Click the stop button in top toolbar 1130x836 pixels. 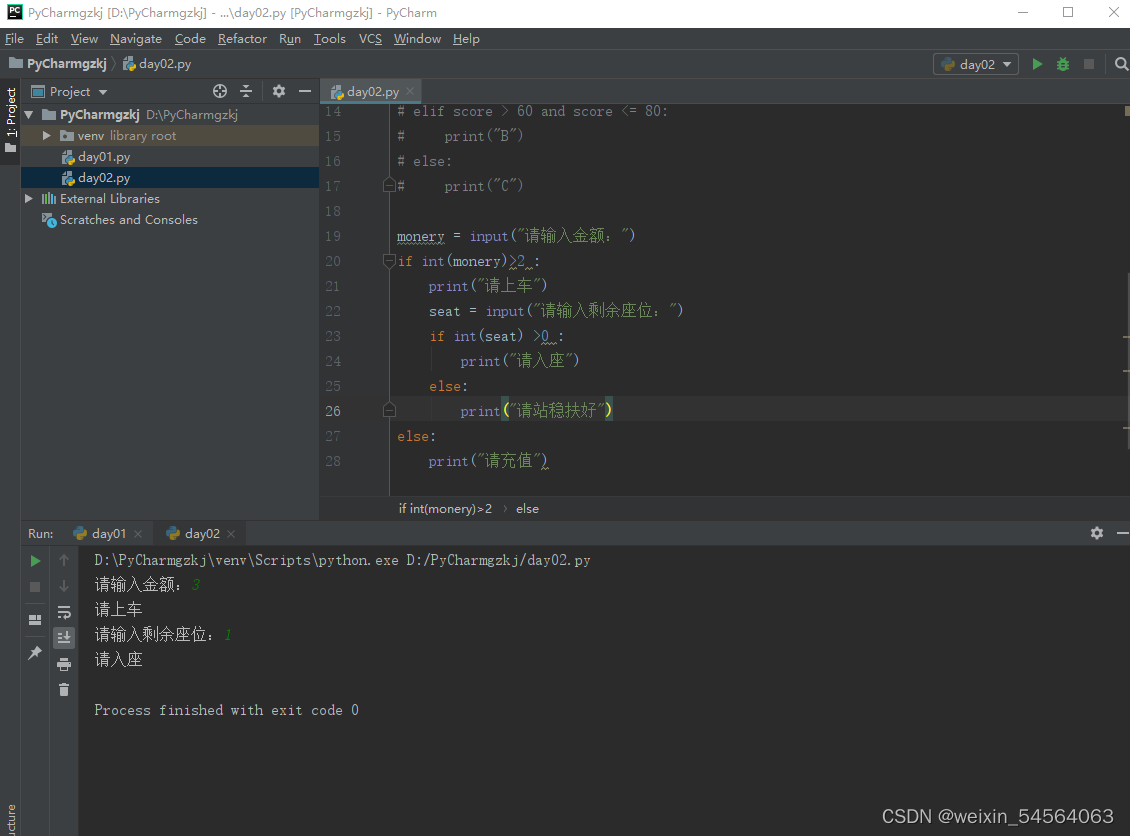pos(1089,64)
